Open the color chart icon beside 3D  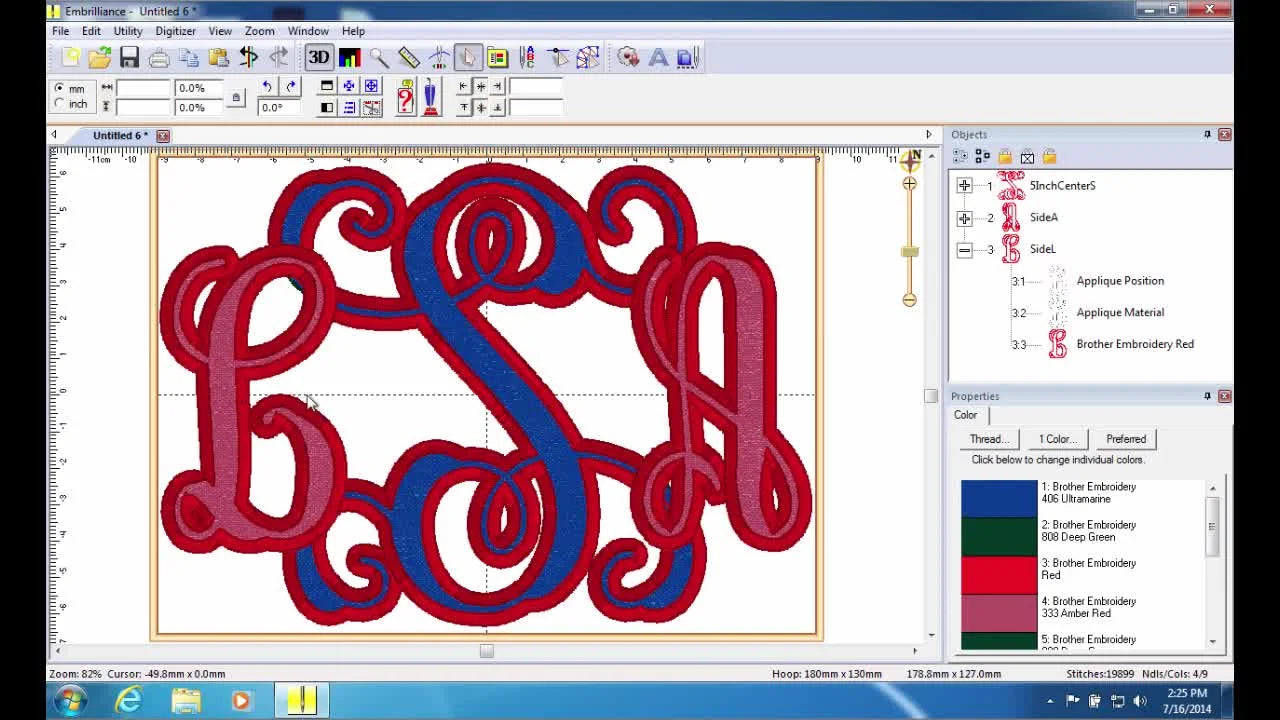point(349,58)
